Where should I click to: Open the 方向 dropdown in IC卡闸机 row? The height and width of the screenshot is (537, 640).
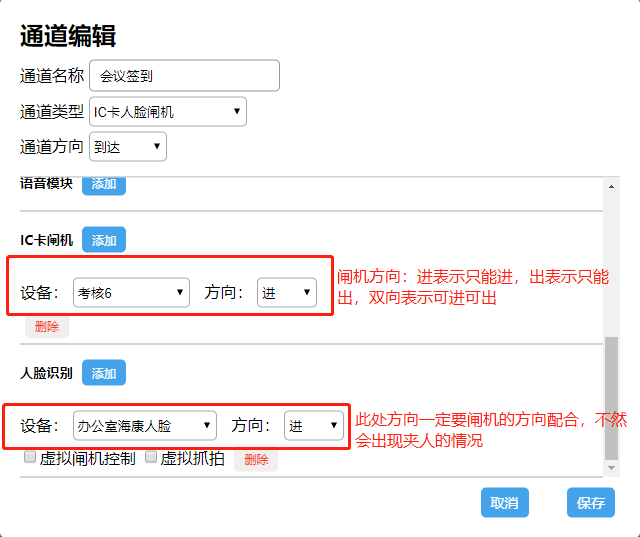287,293
